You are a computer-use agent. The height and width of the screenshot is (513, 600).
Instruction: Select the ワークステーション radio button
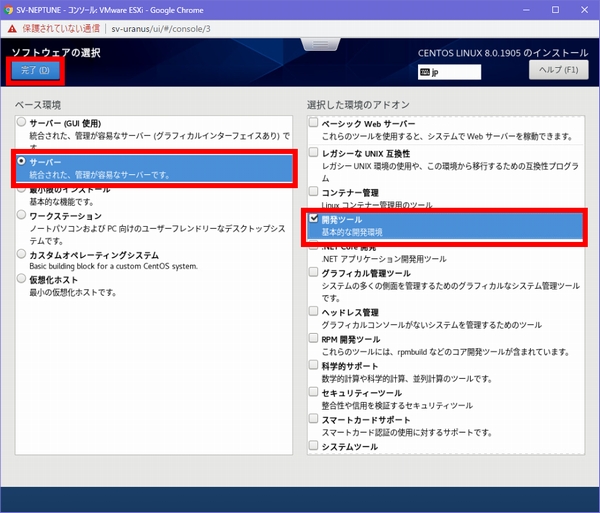tap(21, 215)
